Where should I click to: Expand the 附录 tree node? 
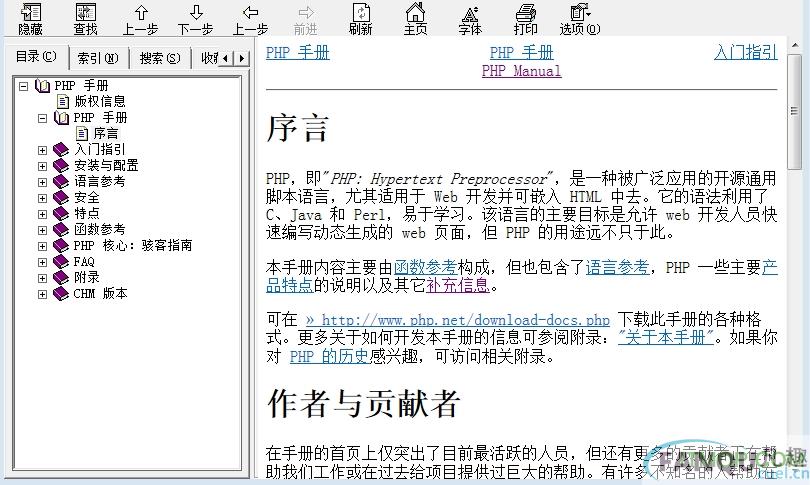(42, 278)
